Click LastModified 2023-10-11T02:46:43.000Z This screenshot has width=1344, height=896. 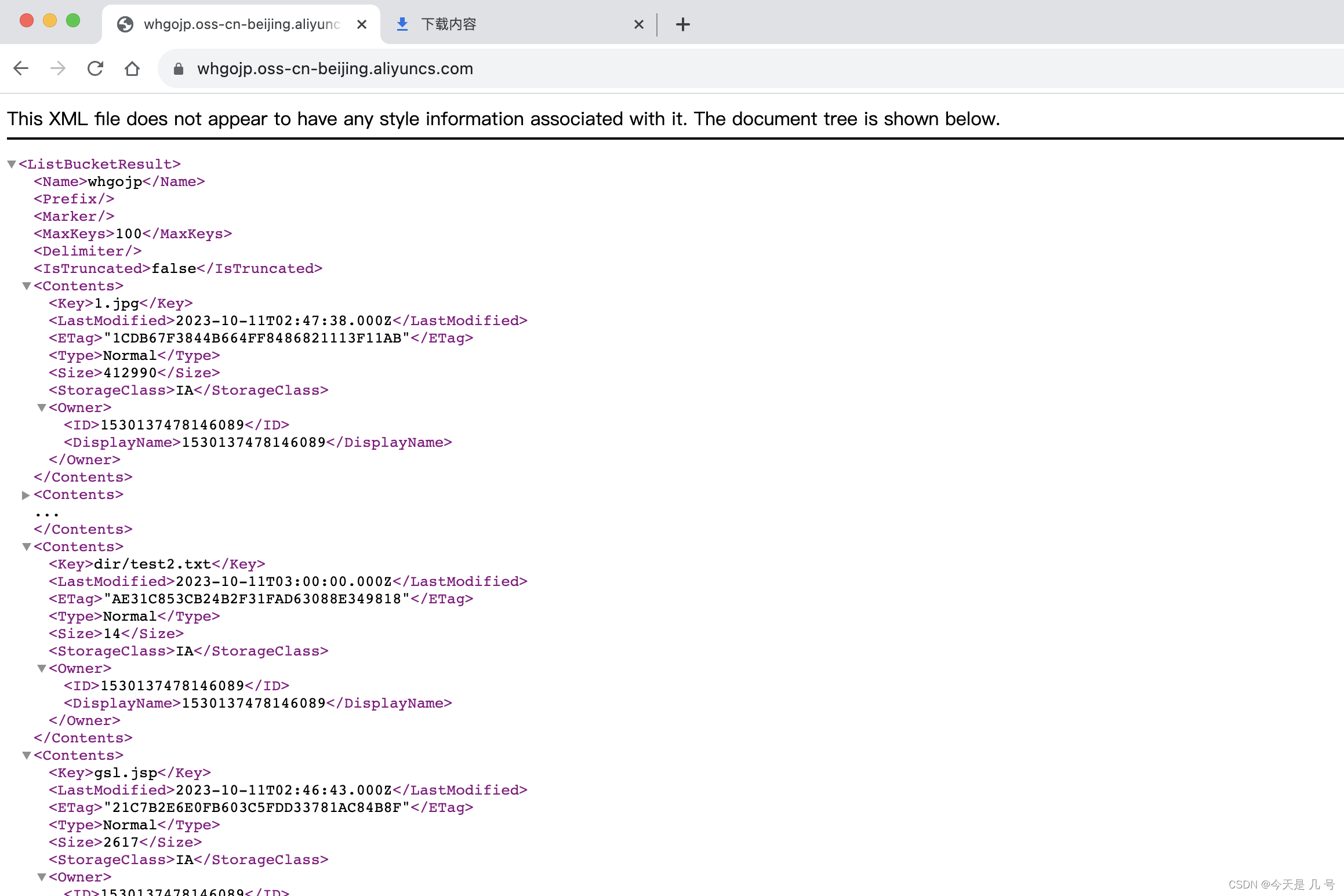pyautogui.click(x=284, y=791)
